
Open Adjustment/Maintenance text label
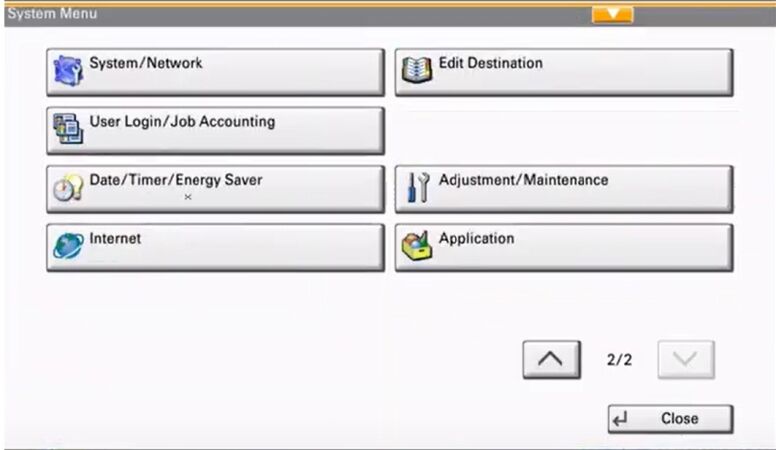point(523,180)
